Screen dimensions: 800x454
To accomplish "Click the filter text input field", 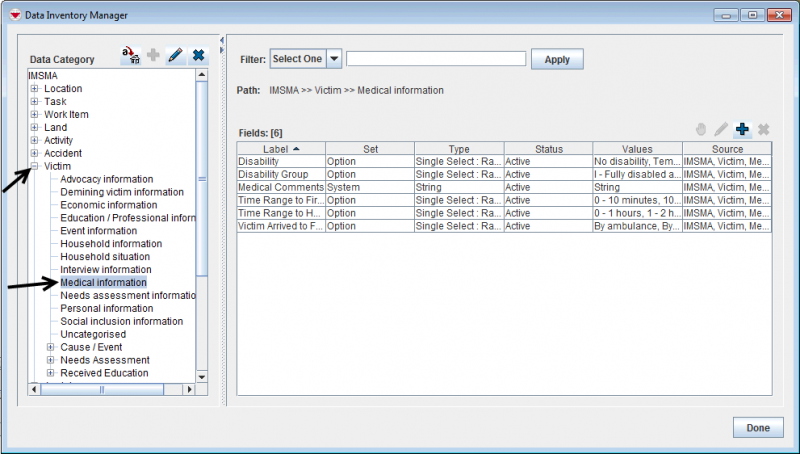I will (435, 59).
